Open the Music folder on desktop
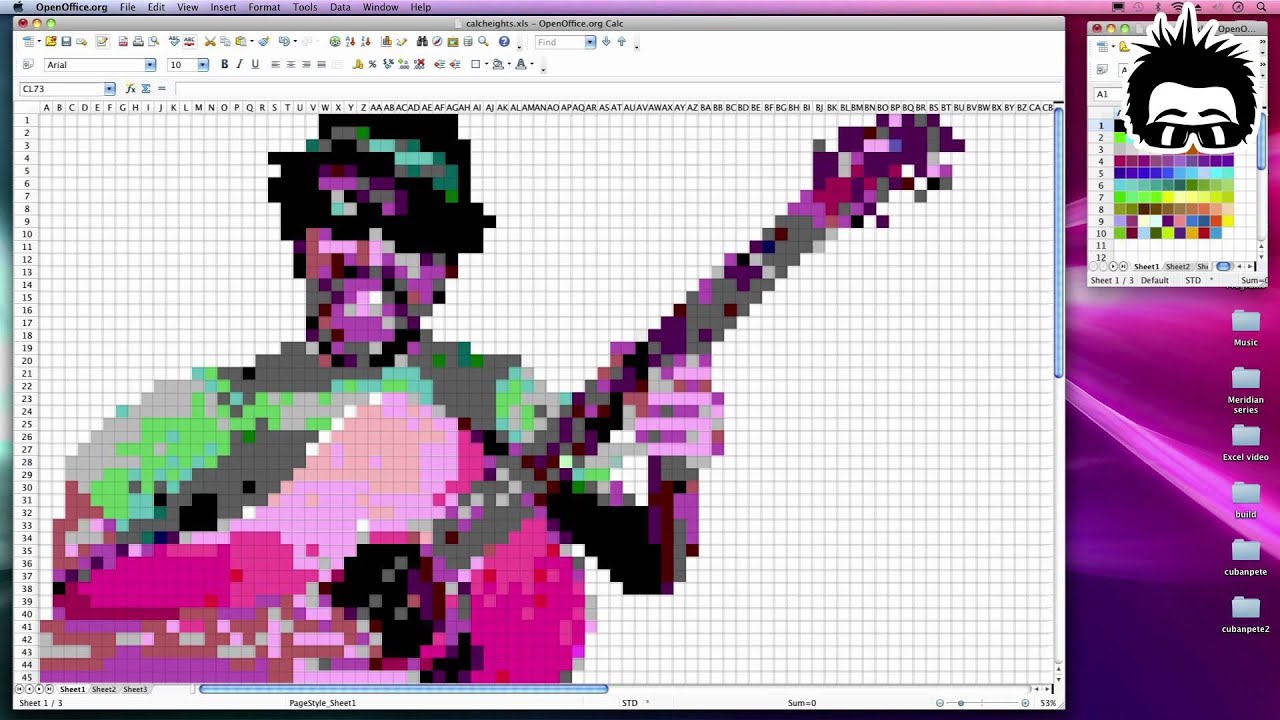The width and height of the screenshot is (1280, 720). [x=1246, y=328]
